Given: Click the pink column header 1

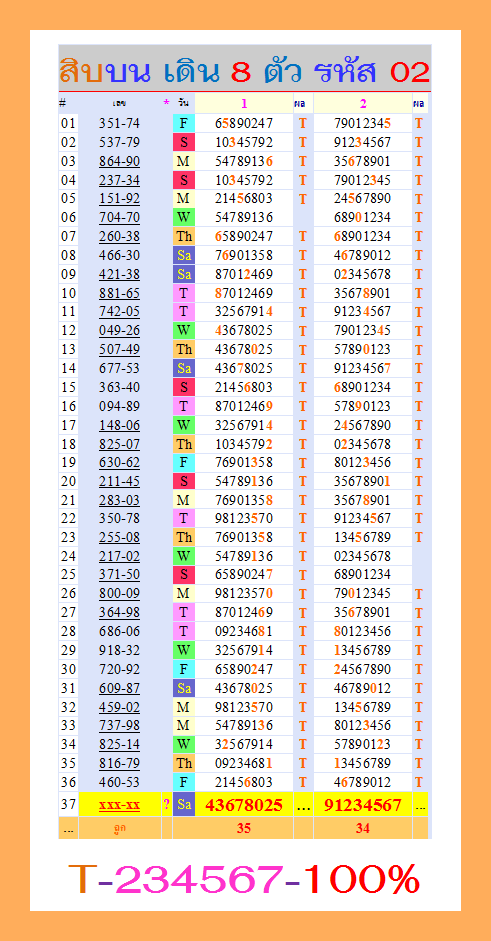Looking at the screenshot, I should click(244, 103).
